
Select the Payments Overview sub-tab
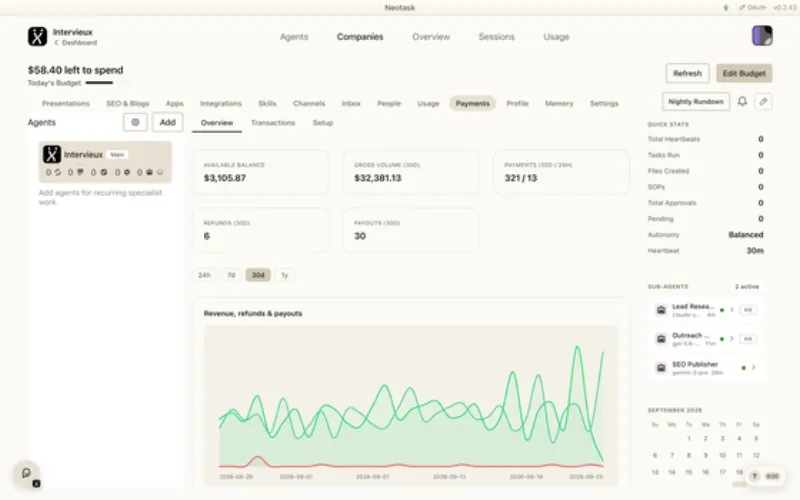point(217,123)
